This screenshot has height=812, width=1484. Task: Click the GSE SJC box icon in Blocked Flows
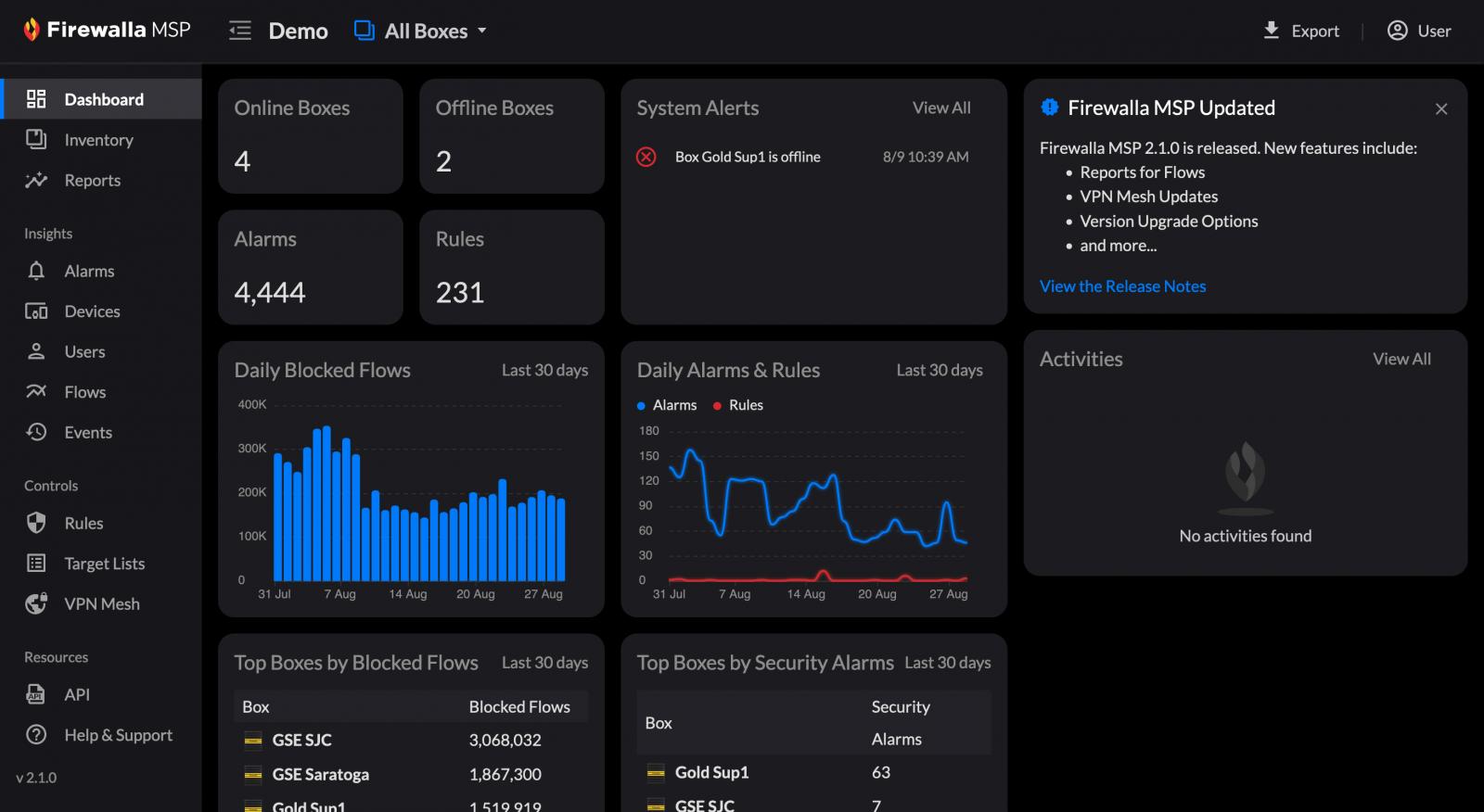click(x=253, y=740)
